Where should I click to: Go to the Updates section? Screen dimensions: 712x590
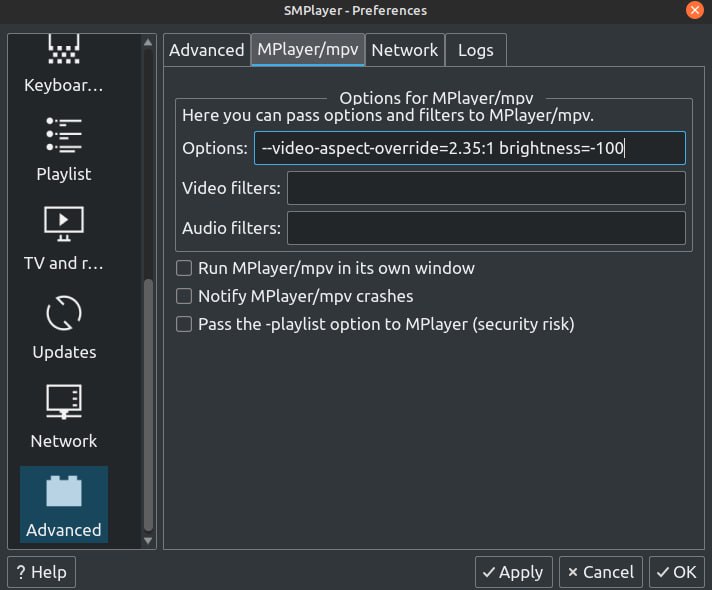tap(64, 327)
